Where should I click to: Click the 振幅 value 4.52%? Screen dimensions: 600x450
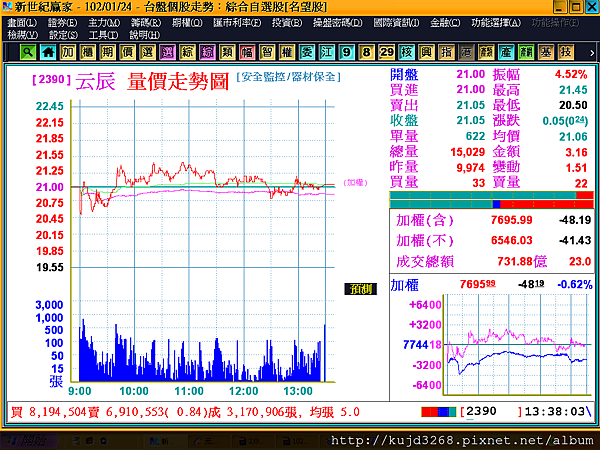(x=571, y=74)
